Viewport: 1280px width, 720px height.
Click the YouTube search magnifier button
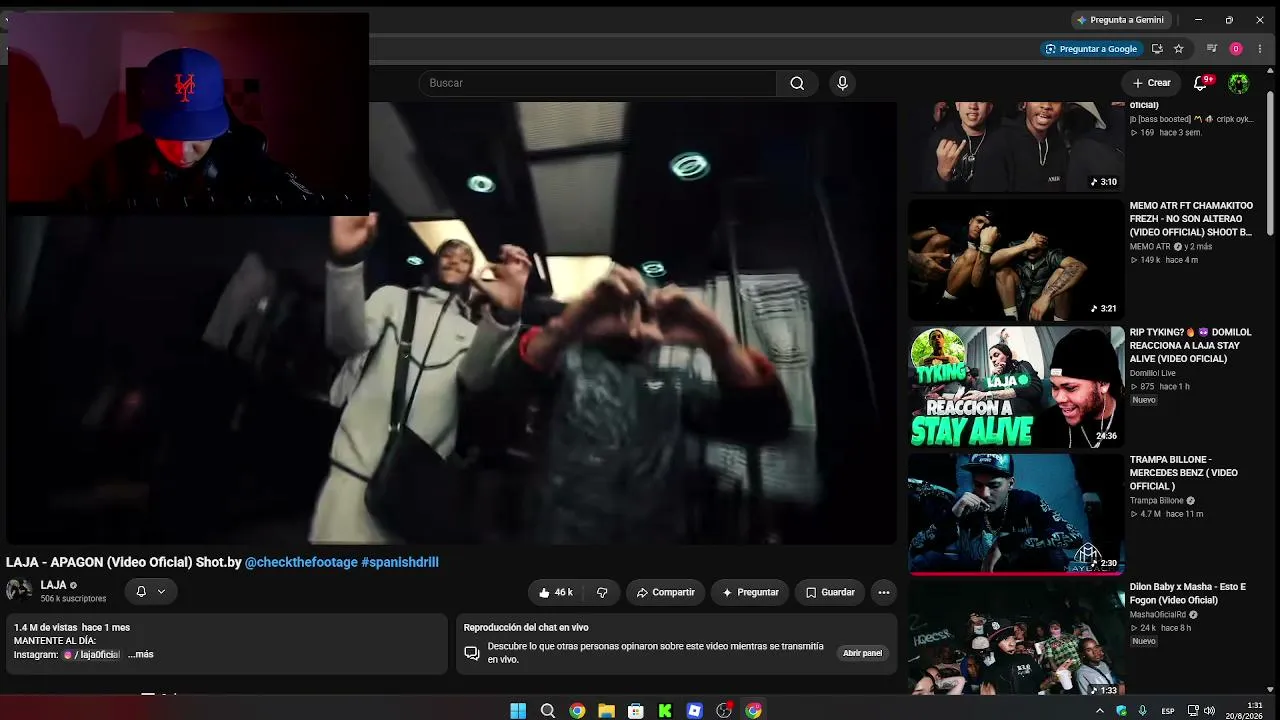797,83
